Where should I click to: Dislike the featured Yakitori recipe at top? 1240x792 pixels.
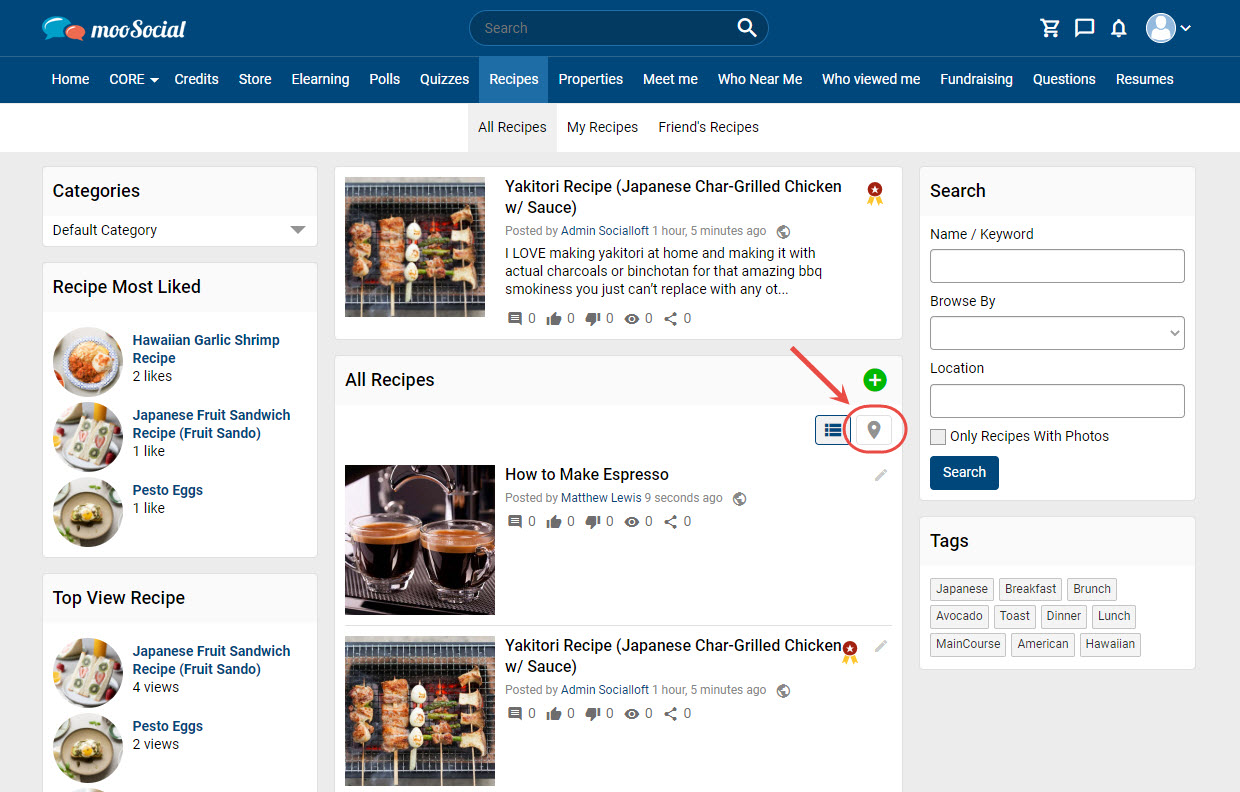click(592, 319)
